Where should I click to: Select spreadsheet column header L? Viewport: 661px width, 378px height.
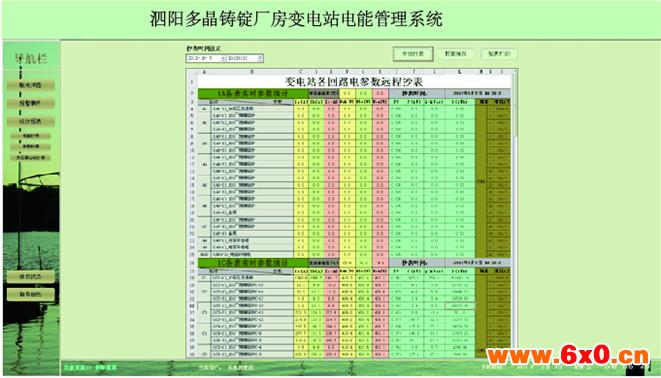459,72
